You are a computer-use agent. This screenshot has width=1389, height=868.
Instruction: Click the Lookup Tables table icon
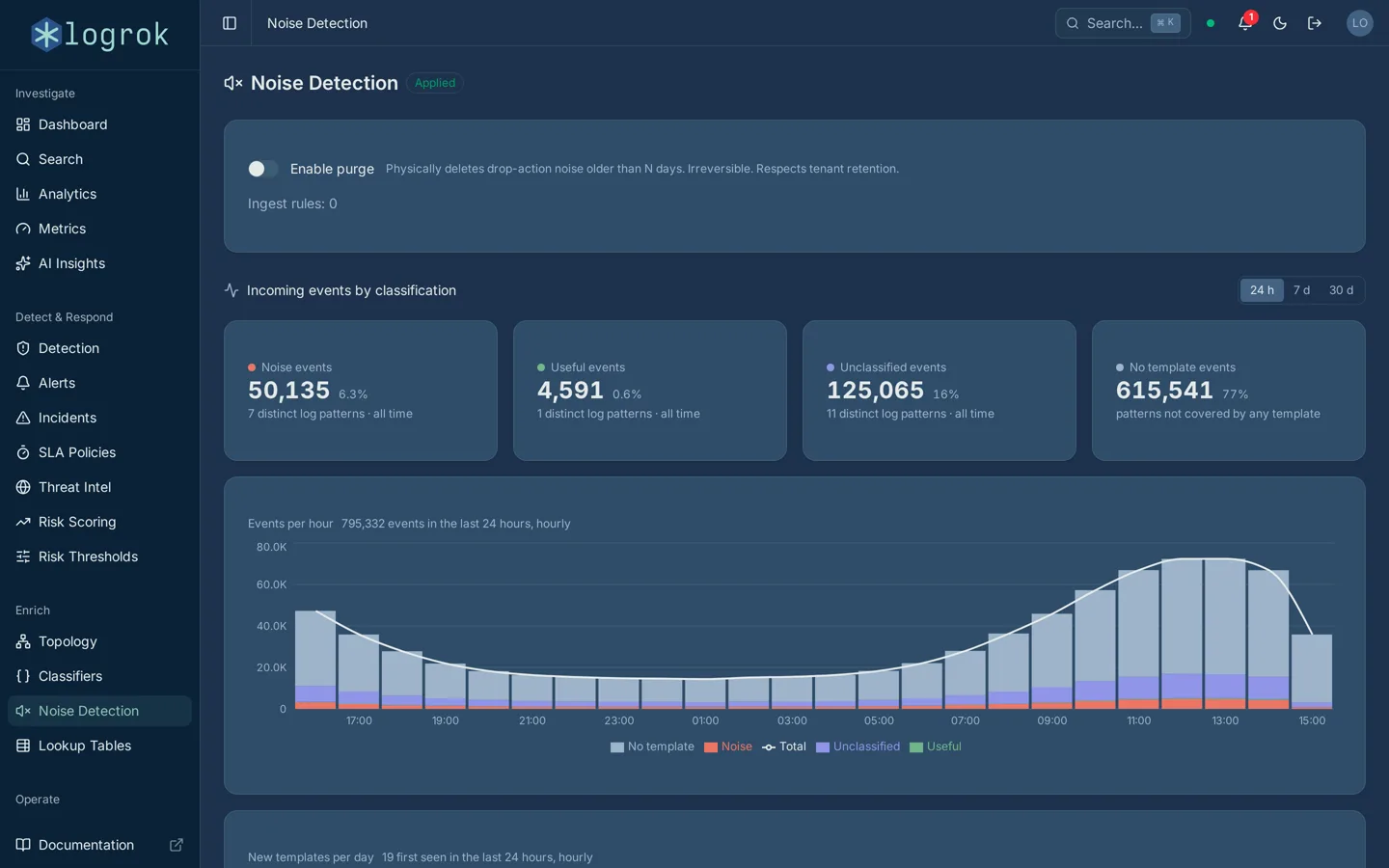23,746
